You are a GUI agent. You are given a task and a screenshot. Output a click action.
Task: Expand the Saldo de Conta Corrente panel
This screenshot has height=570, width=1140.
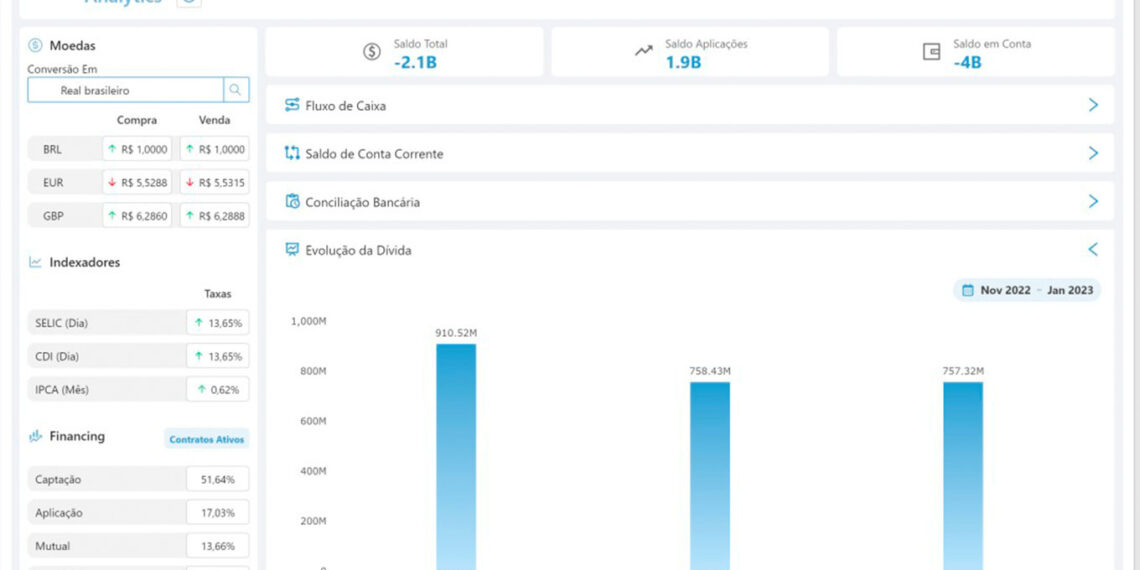[1093, 153]
